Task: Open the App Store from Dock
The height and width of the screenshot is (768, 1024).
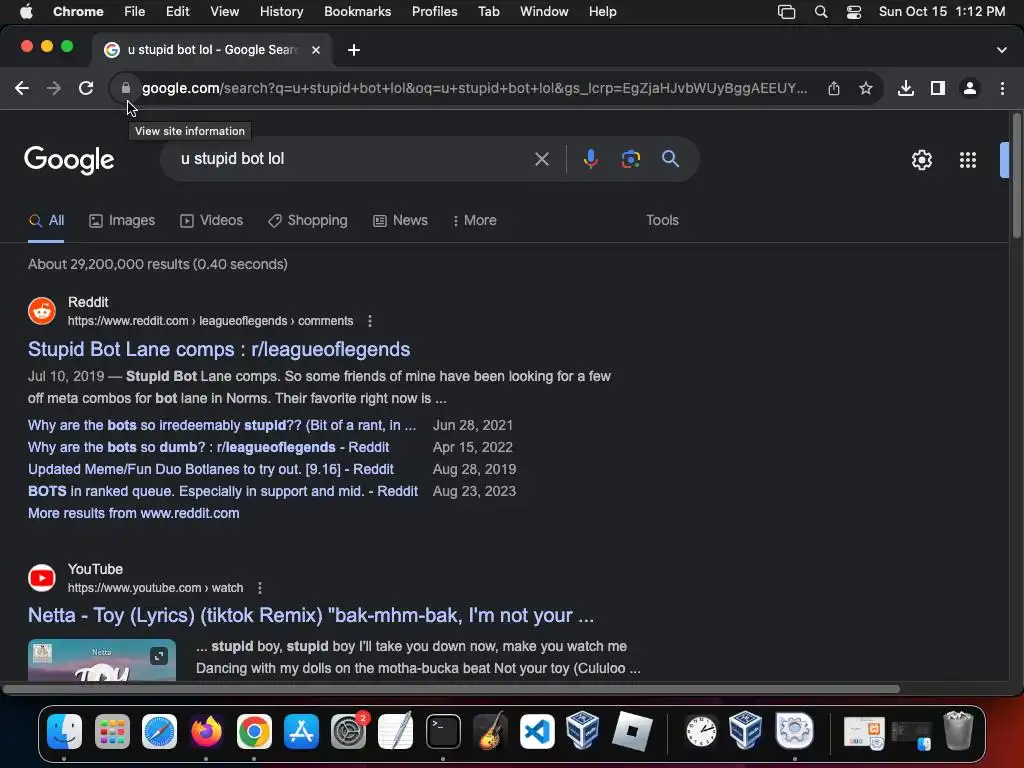Action: tap(301, 731)
